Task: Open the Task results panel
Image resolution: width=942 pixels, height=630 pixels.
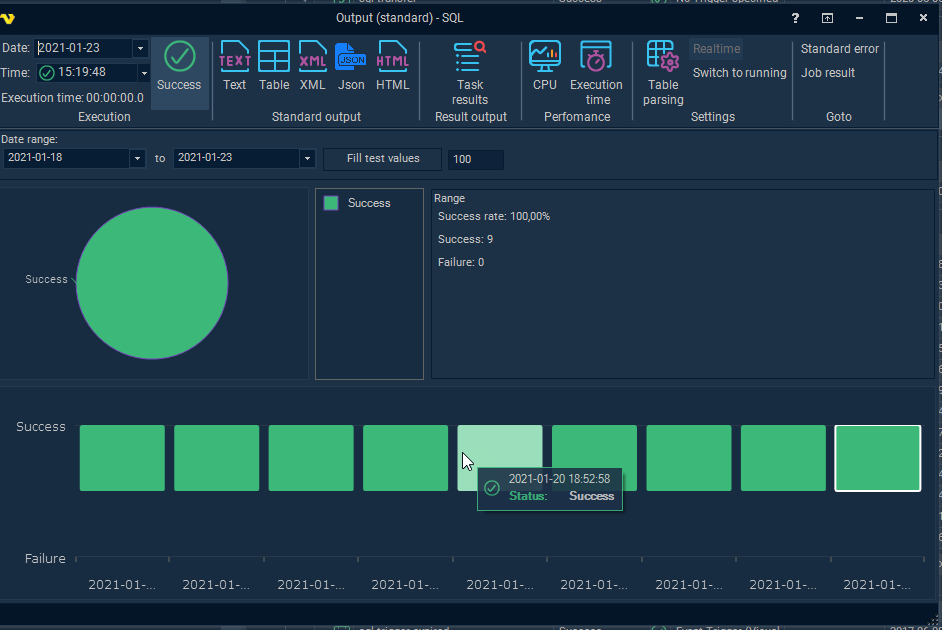Action: tap(470, 70)
